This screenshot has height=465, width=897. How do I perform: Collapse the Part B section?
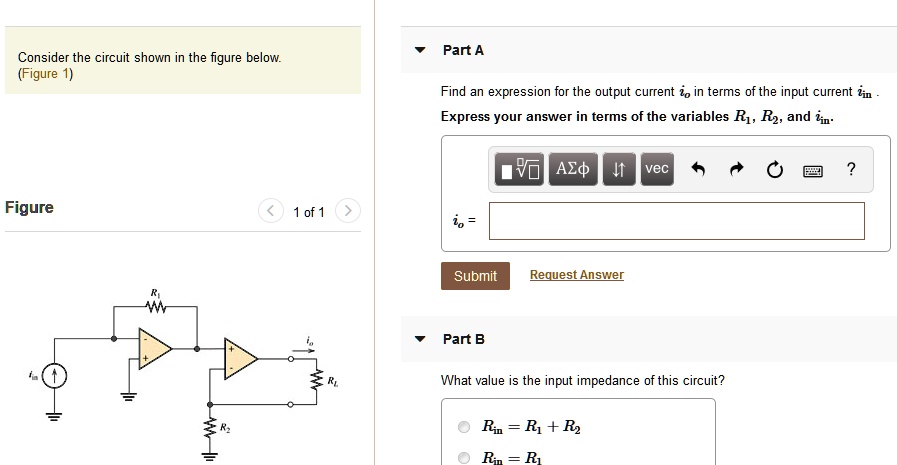[420, 339]
